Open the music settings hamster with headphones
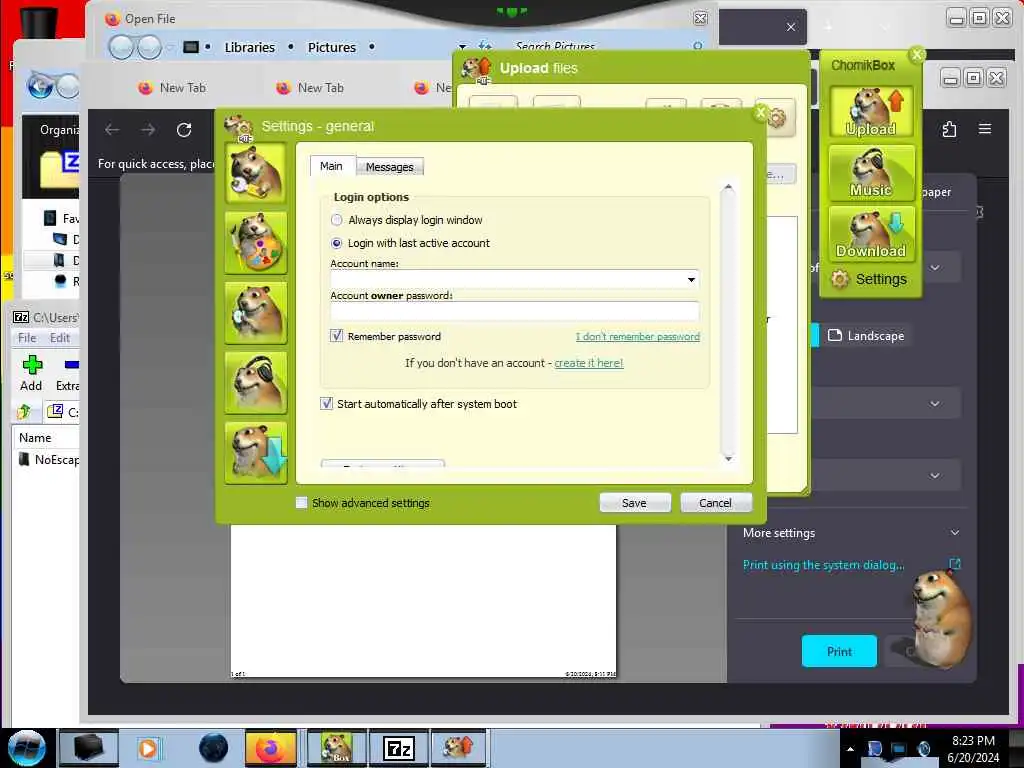Viewport: 1024px width, 768px height. coord(255,383)
